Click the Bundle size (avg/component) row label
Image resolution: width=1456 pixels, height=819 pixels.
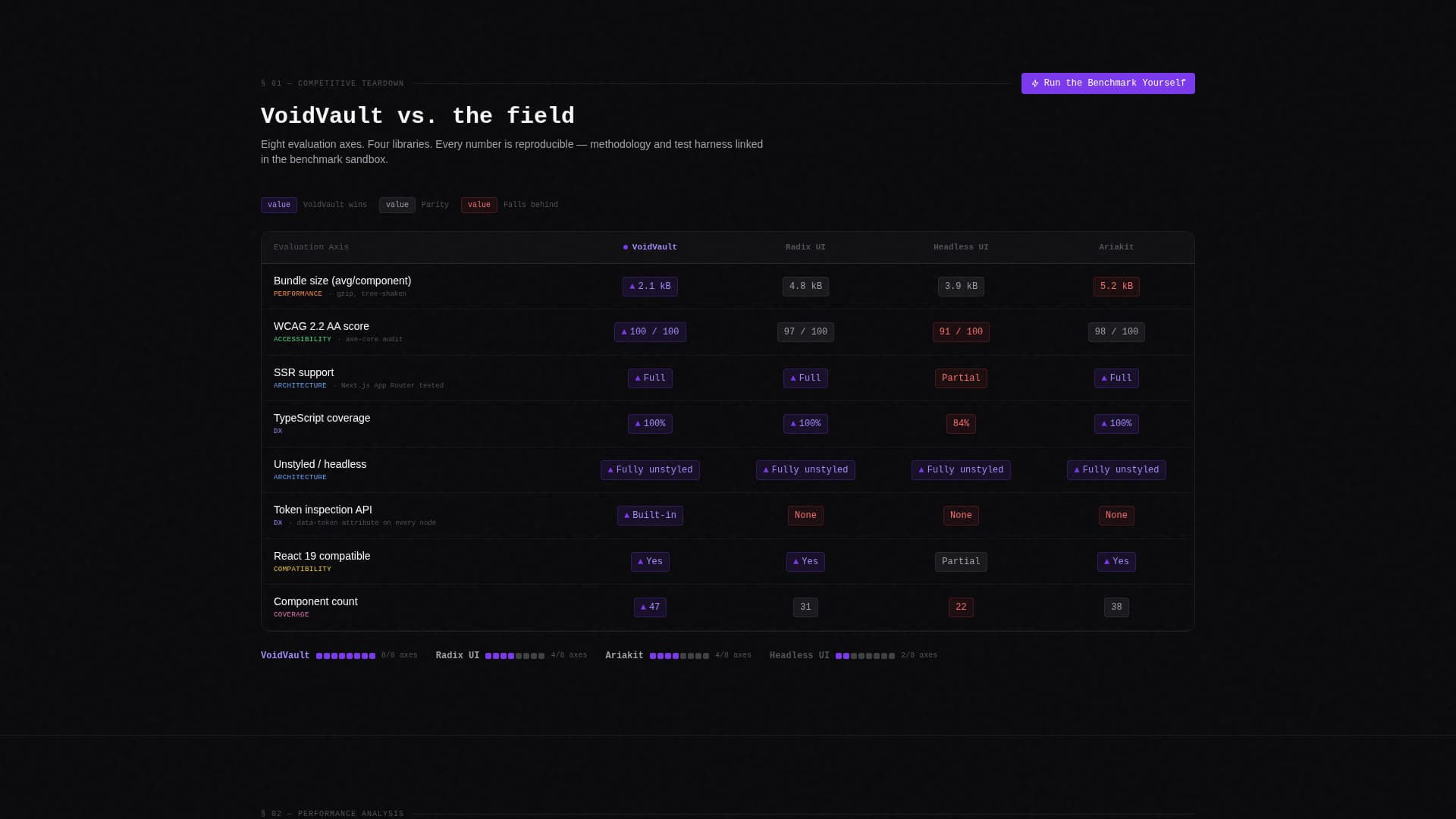pos(342,281)
